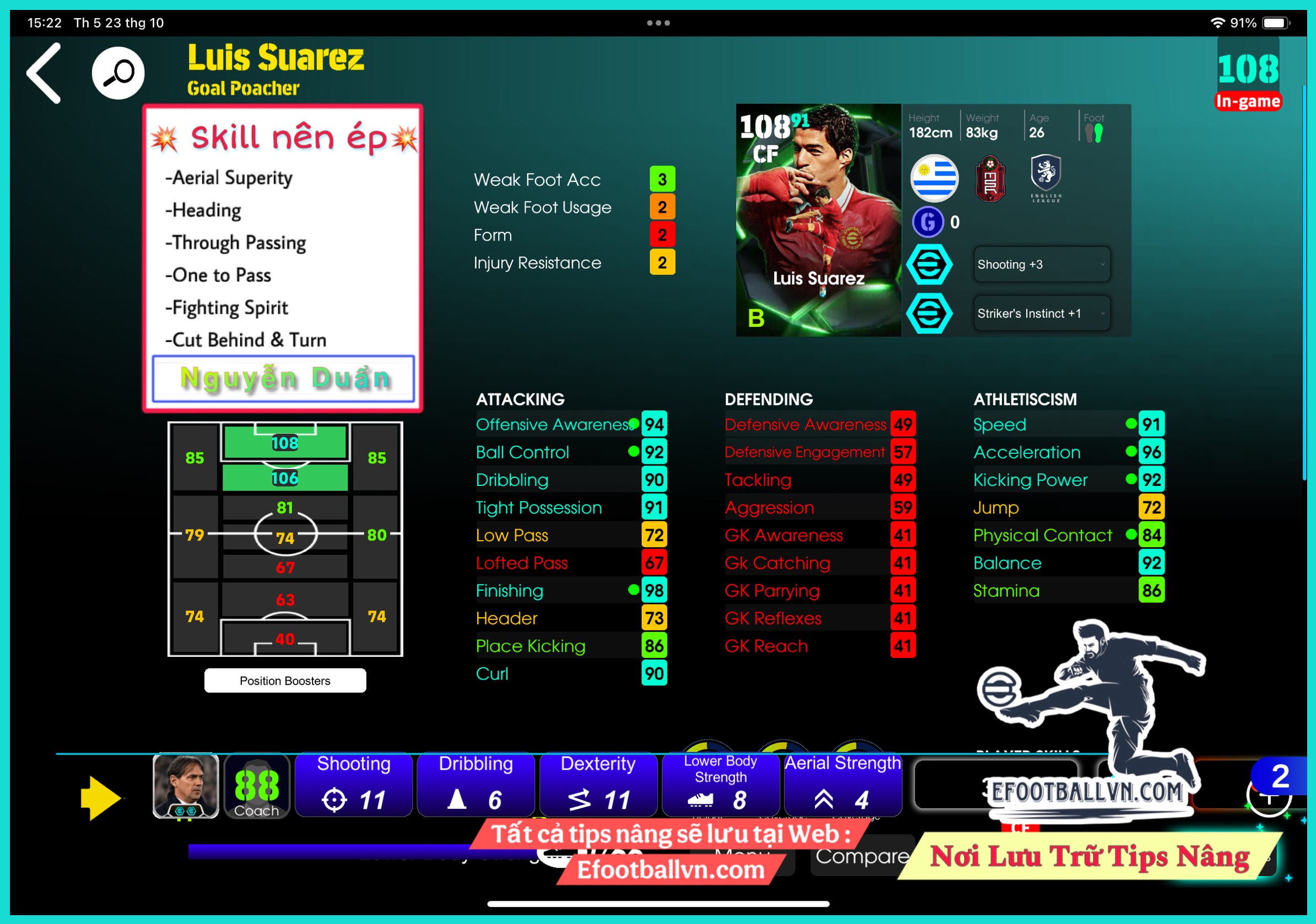Click the 88 Coach button
Viewport: 1316px width, 924px height.
[x=256, y=786]
